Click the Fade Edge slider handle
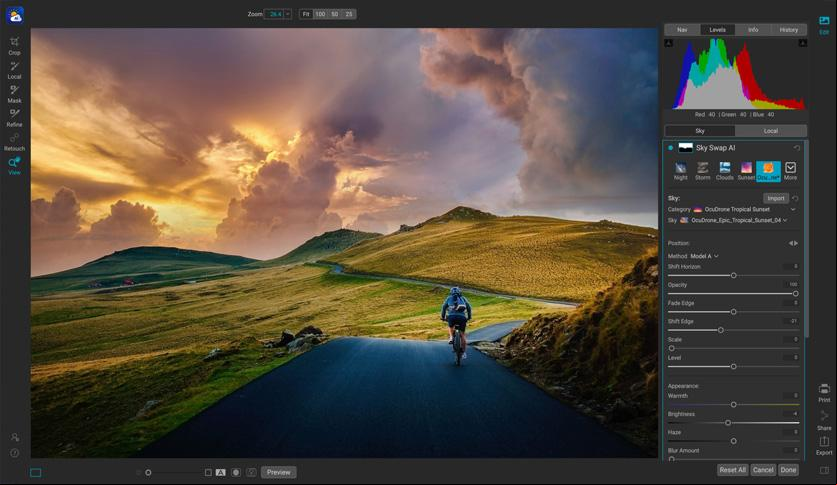 coord(733,312)
